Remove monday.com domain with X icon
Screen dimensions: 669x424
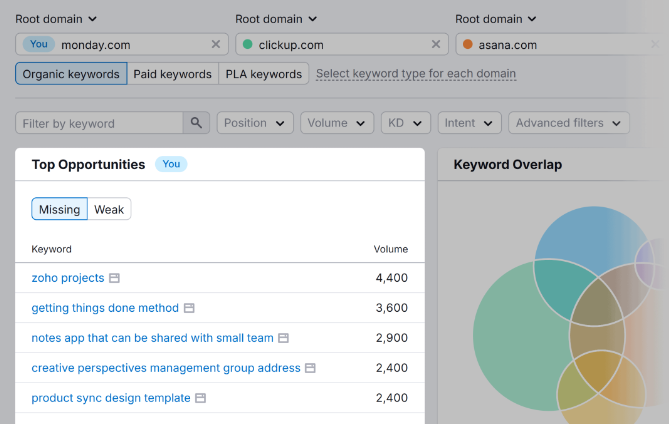[216, 44]
